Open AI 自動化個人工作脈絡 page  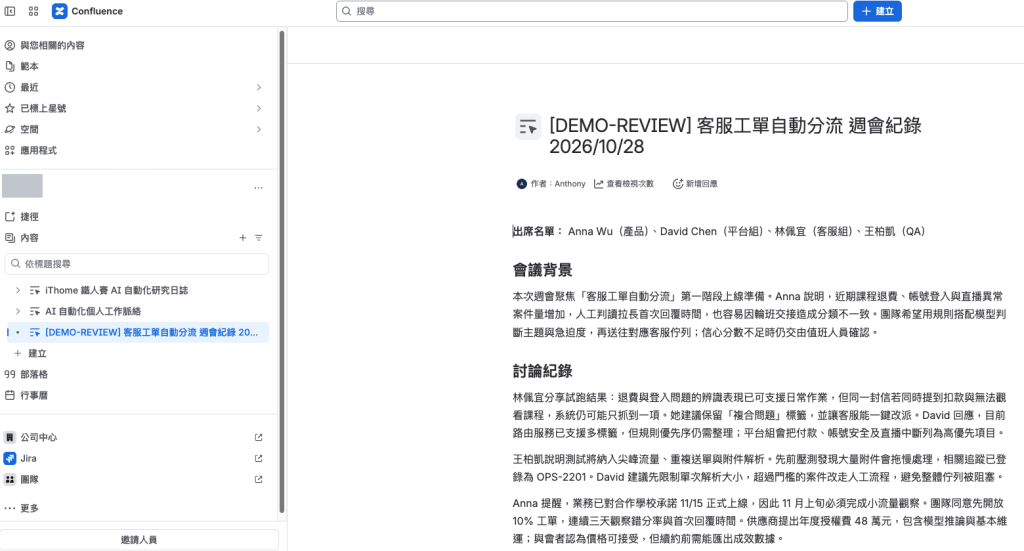(x=93, y=311)
